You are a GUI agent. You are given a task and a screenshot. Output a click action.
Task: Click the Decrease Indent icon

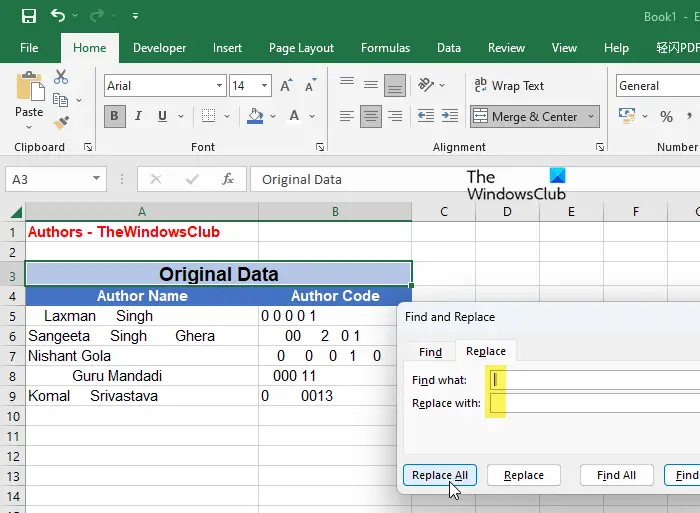point(425,116)
